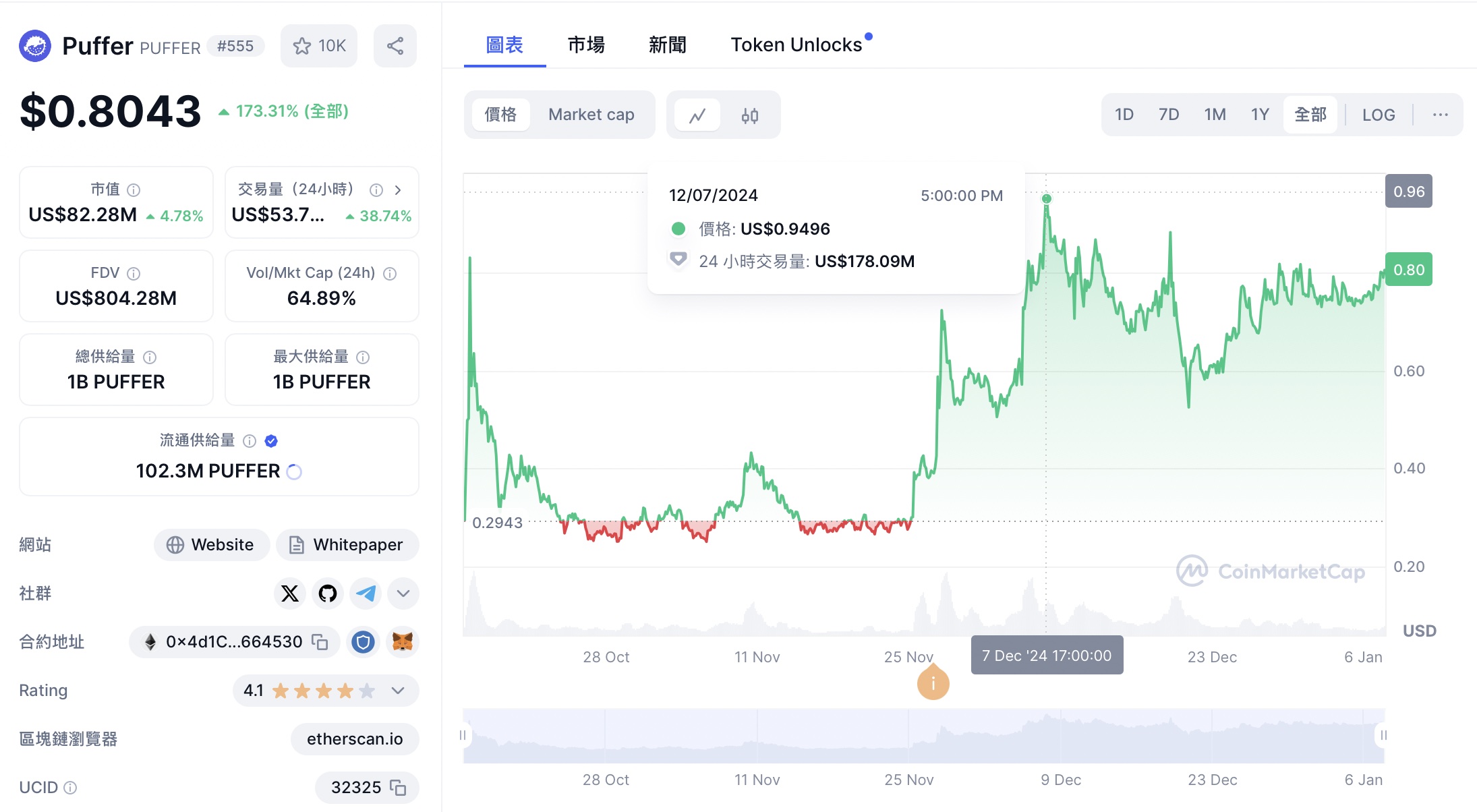Show total supply info icon
The width and height of the screenshot is (1477, 812).
(150, 357)
